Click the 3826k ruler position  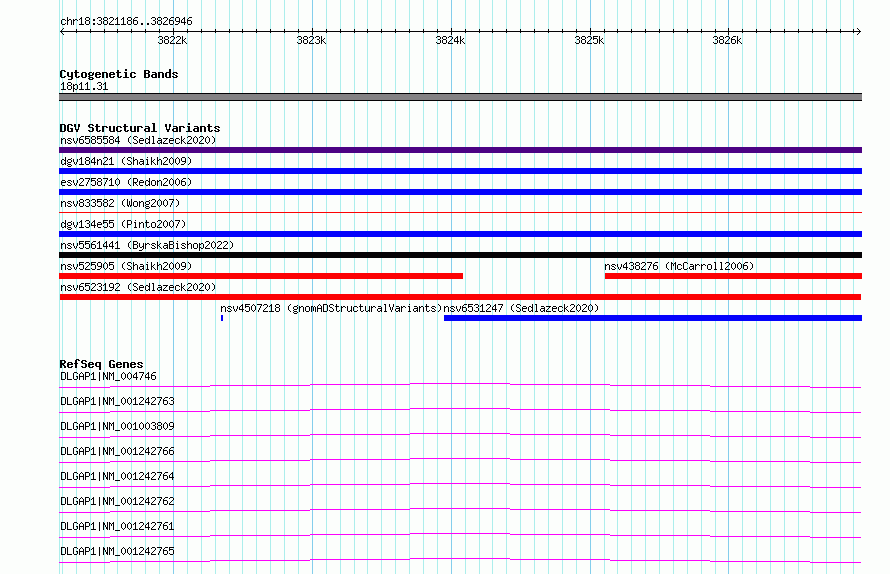(x=727, y=40)
